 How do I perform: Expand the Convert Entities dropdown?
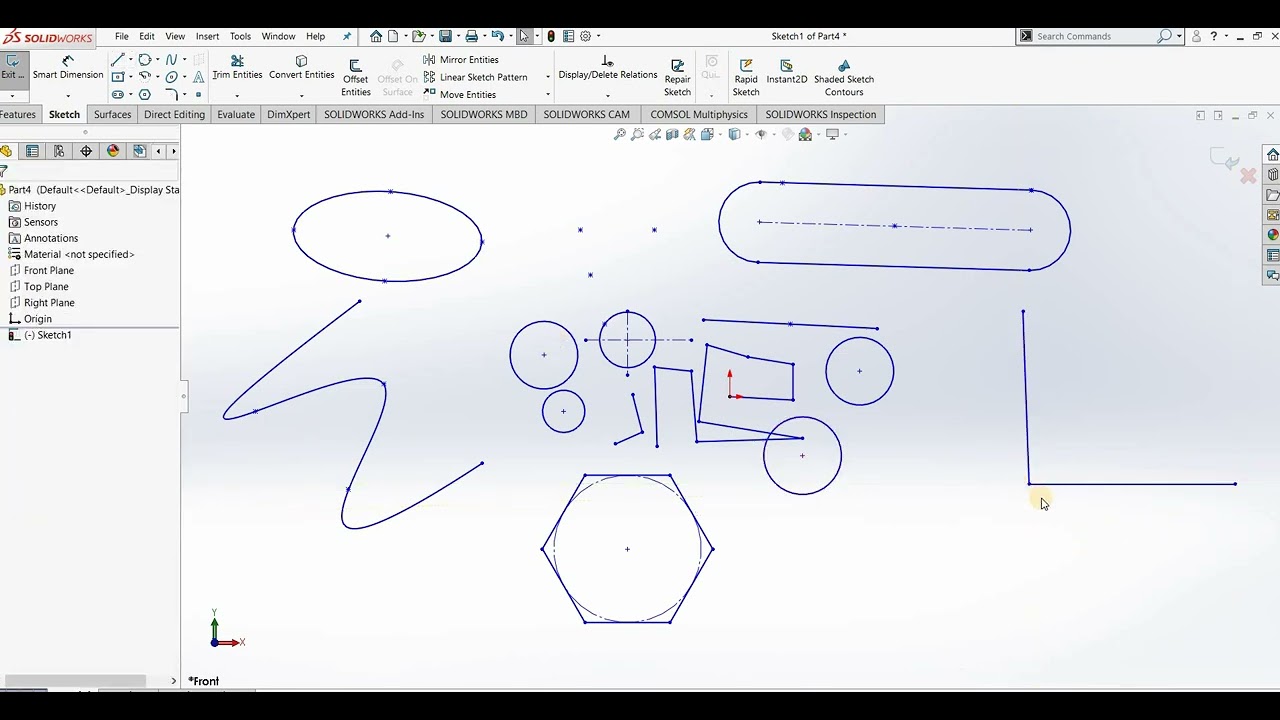(301, 96)
